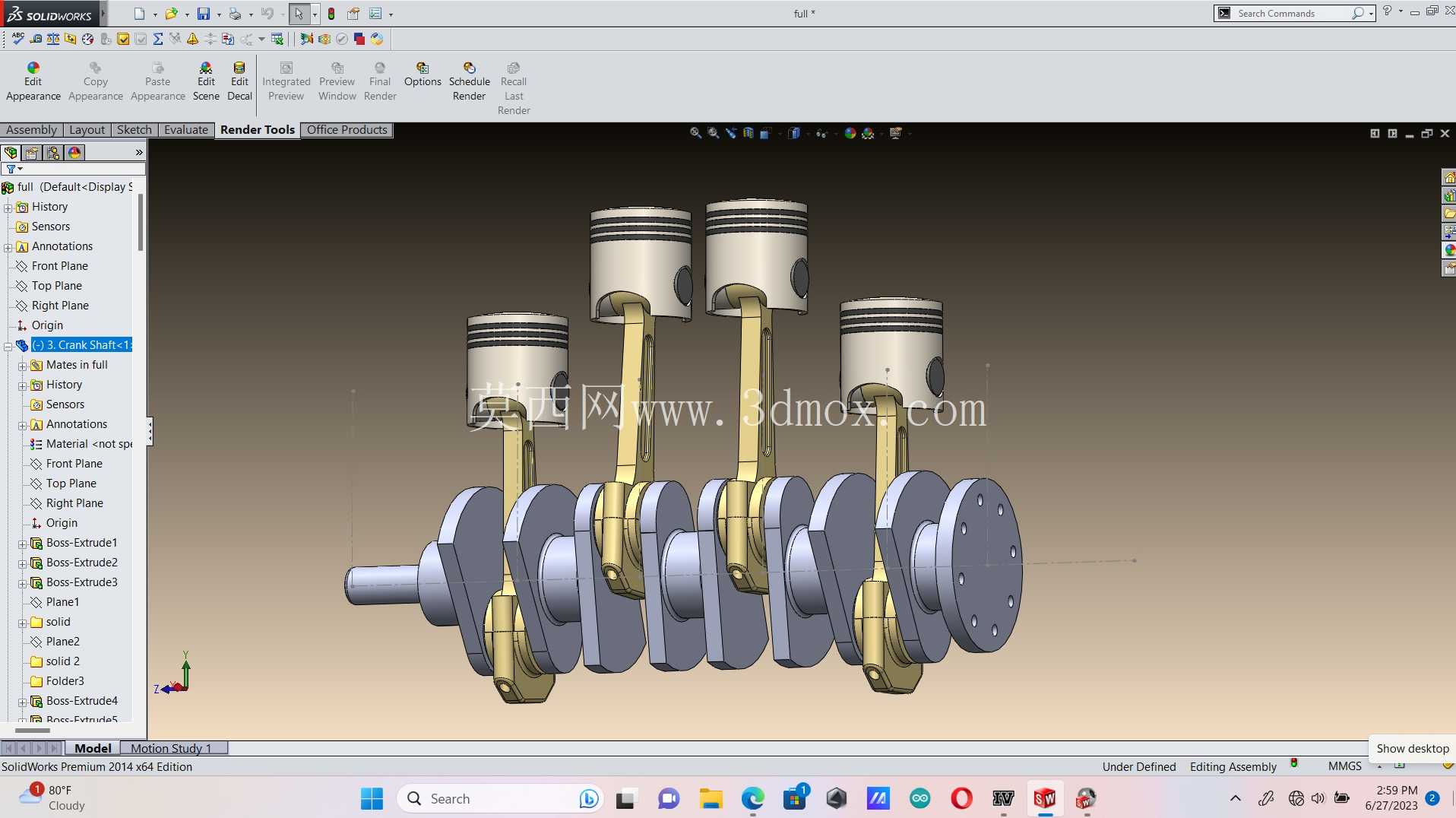The width and height of the screenshot is (1456, 818).
Task: Select 3. Crank Shaft in the tree
Action: coord(82,345)
